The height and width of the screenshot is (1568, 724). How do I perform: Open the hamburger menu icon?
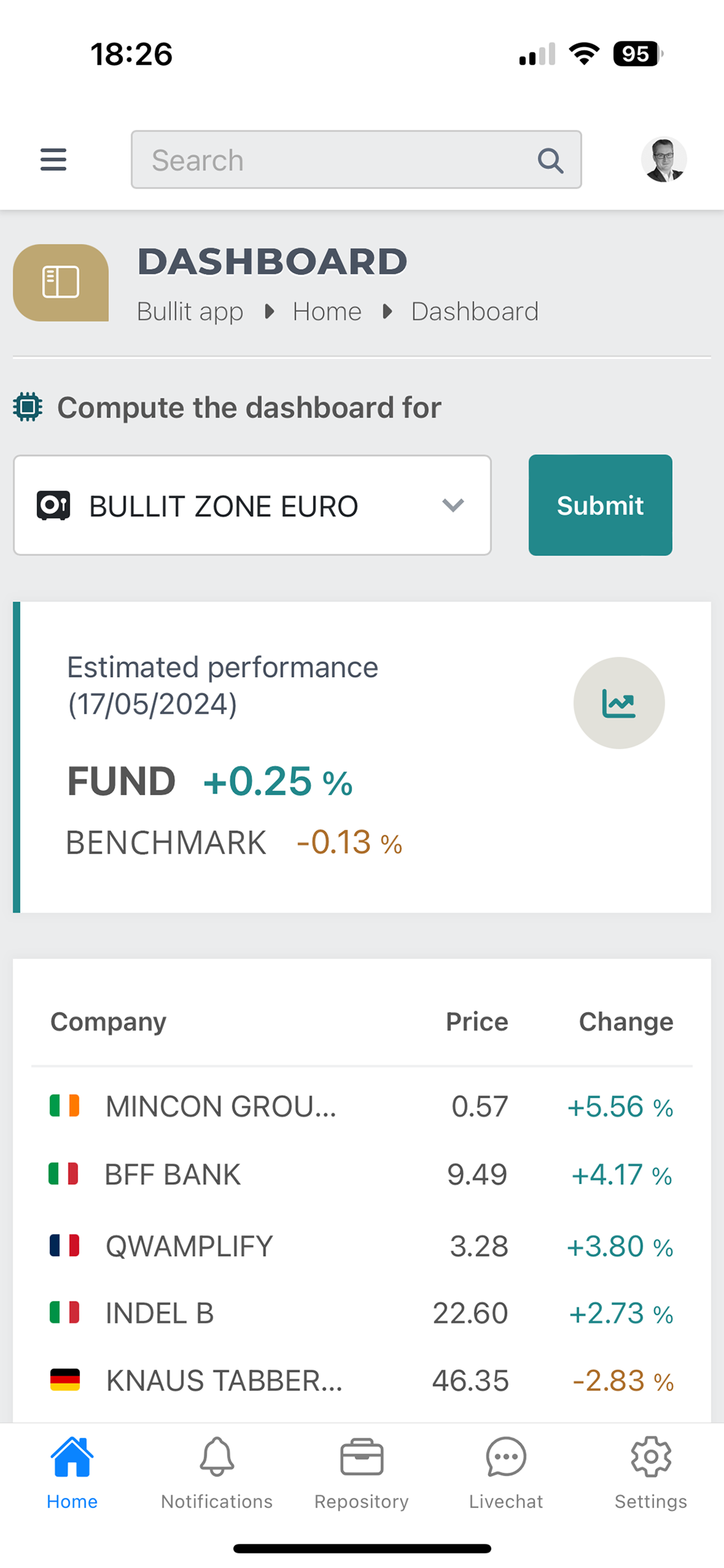[x=54, y=159]
